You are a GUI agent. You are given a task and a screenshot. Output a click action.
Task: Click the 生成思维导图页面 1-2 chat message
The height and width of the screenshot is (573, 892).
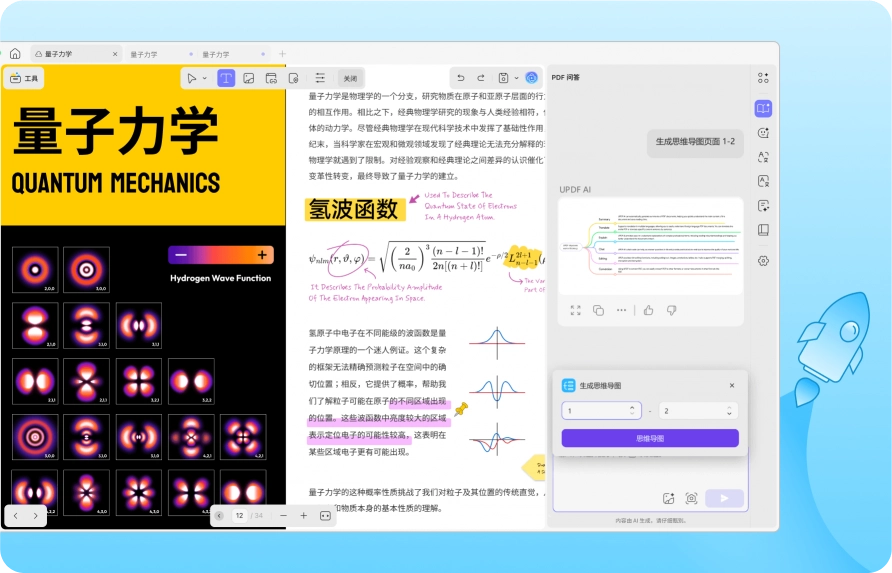coord(695,142)
